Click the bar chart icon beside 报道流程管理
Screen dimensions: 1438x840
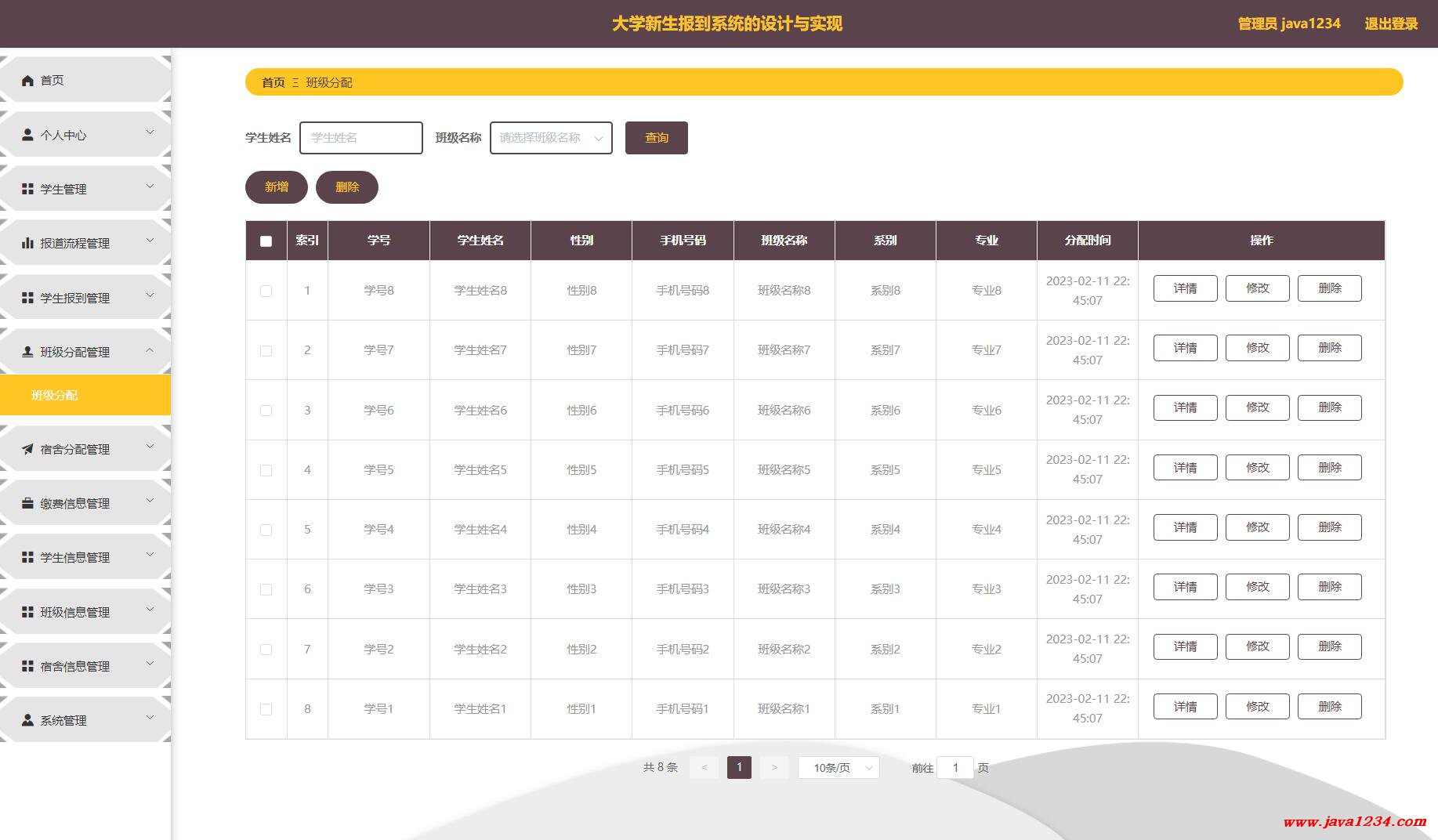tap(28, 243)
